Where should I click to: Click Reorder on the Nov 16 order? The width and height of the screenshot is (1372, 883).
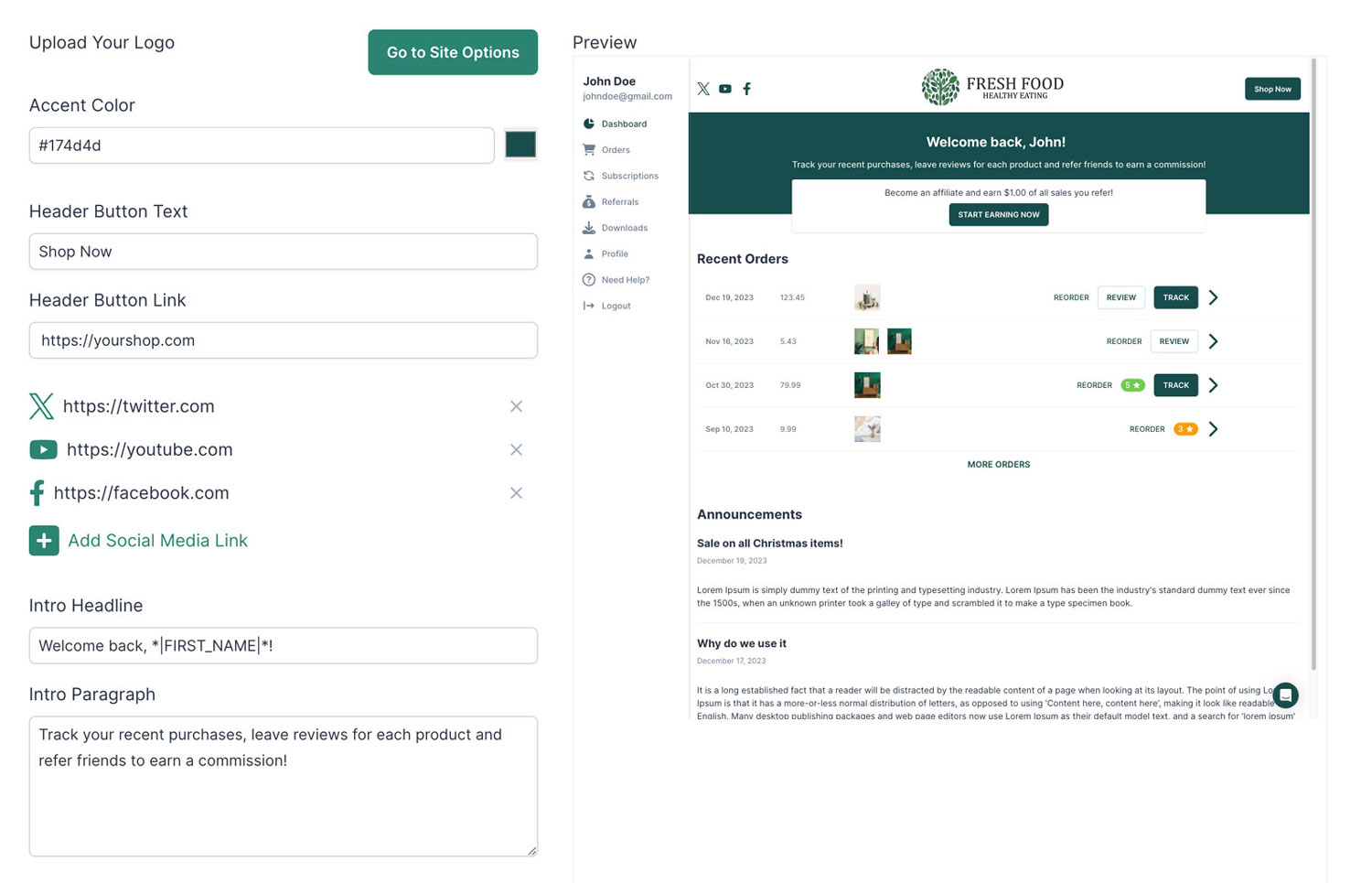click(x=1124, y=341)
